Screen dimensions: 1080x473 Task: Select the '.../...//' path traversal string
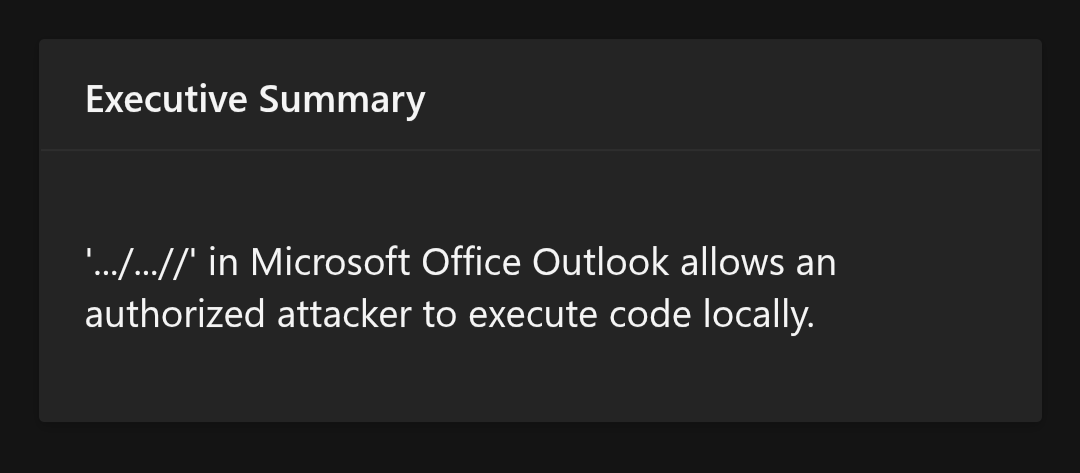(141, 263)
